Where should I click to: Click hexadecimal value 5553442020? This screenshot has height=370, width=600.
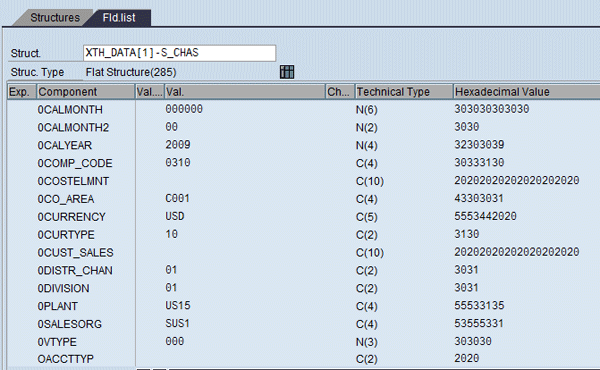[486, 216]
